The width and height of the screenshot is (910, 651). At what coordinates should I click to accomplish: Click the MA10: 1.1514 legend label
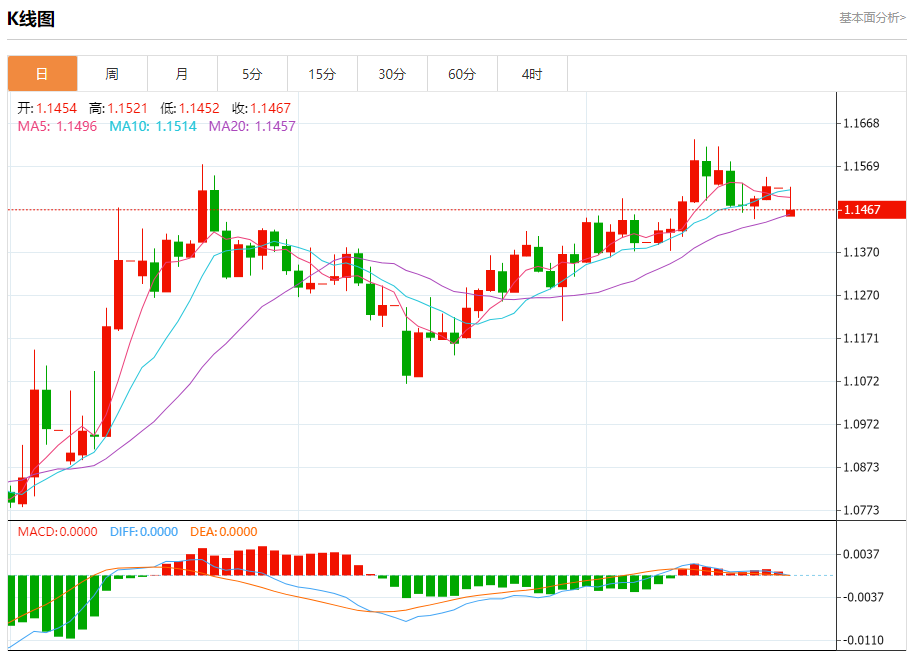coord(153,126)
